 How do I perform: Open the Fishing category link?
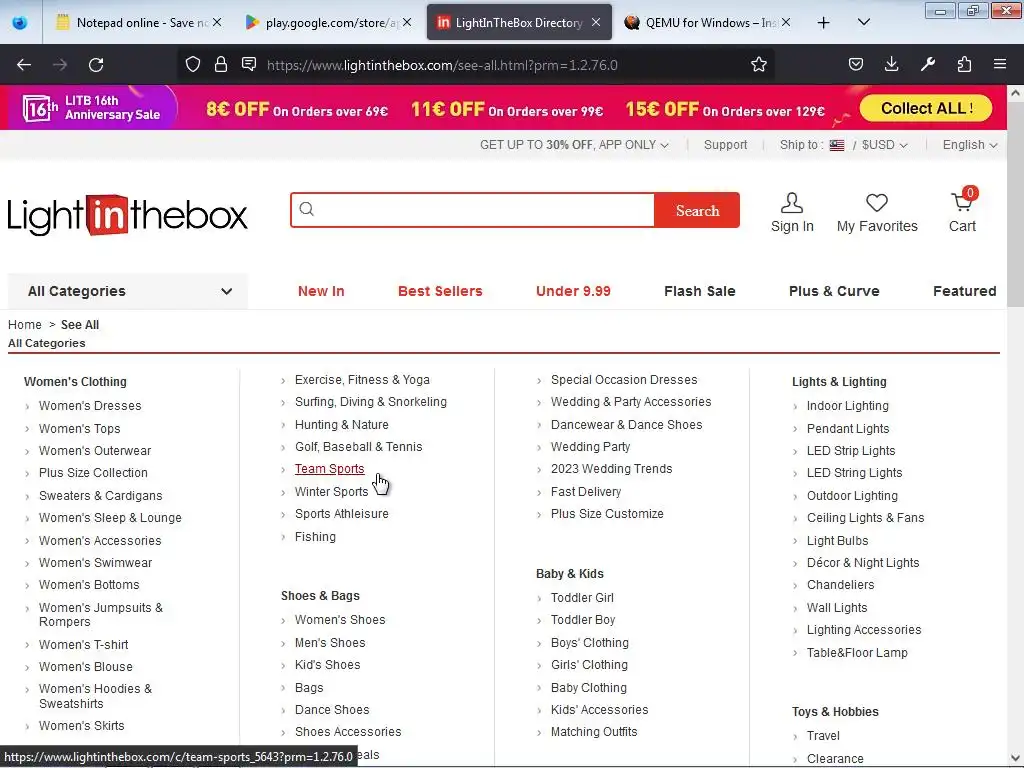[315, 537]
